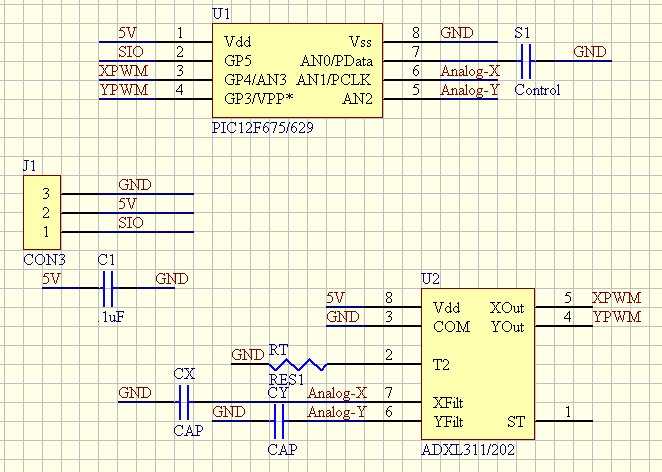662x472 pixels.
Task: Click the 5V label on U2 pin 8
Action: pos(336,298)
